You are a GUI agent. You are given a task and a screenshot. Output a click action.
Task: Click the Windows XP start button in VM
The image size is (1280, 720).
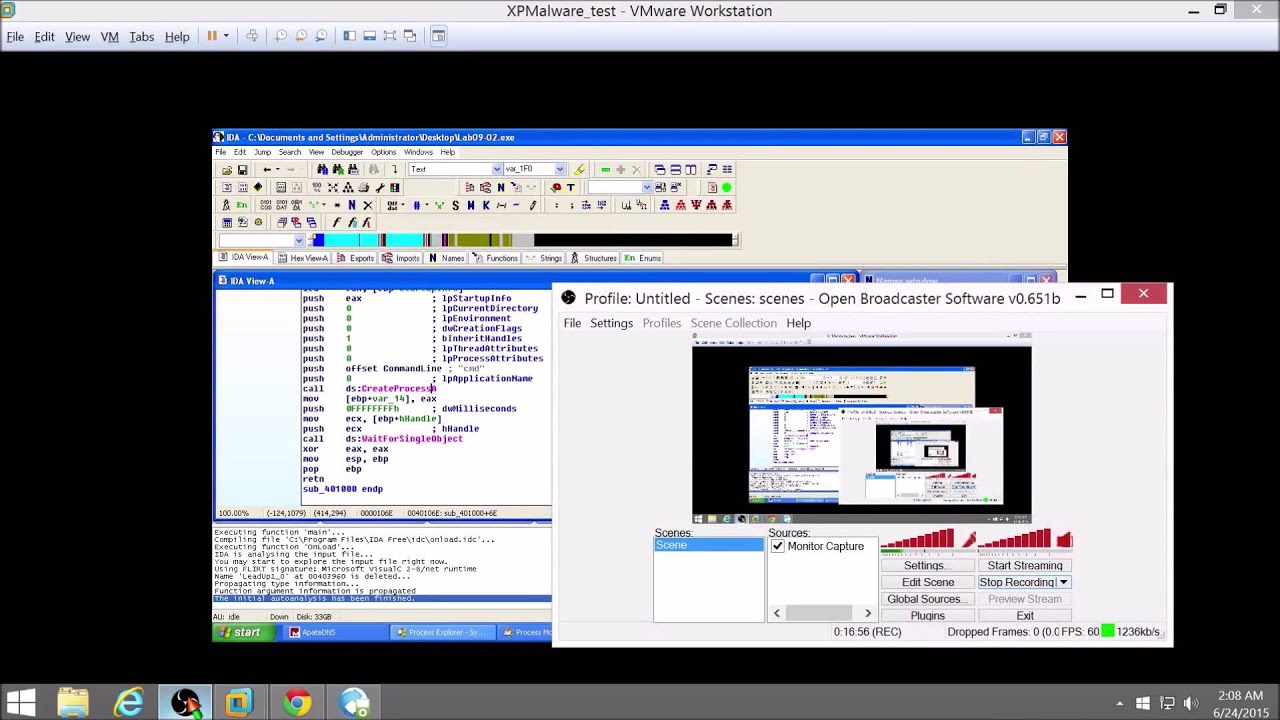(241, 632)
